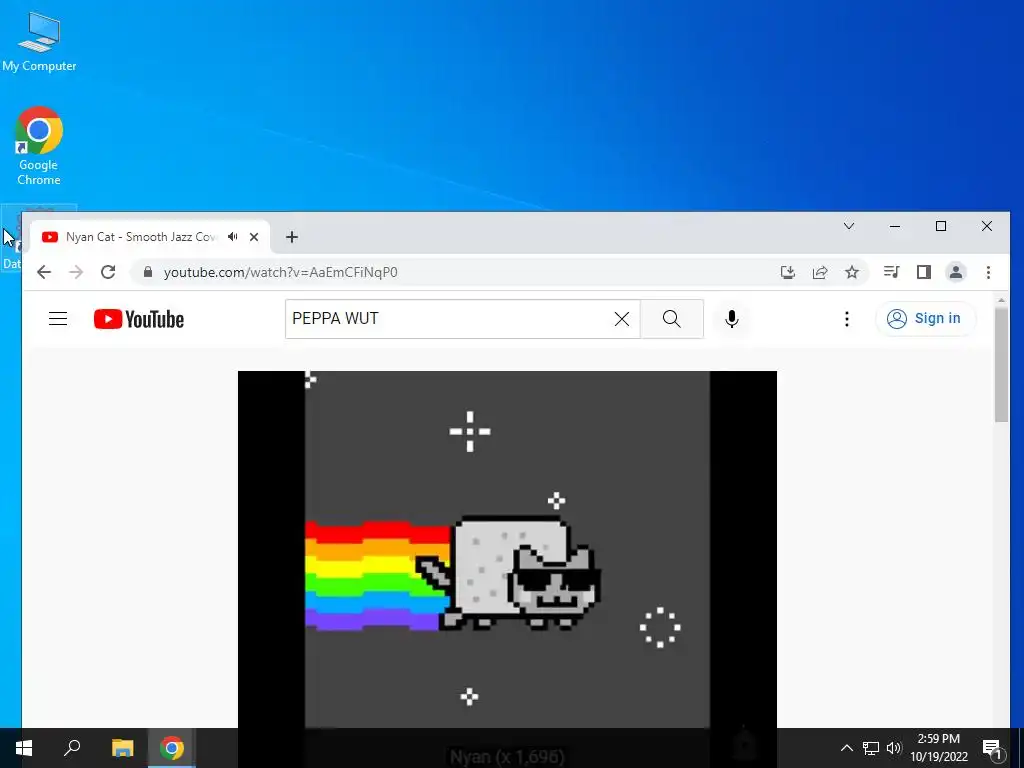
Task: Open File Explorer from the taskbar
Action: point(122,748)
